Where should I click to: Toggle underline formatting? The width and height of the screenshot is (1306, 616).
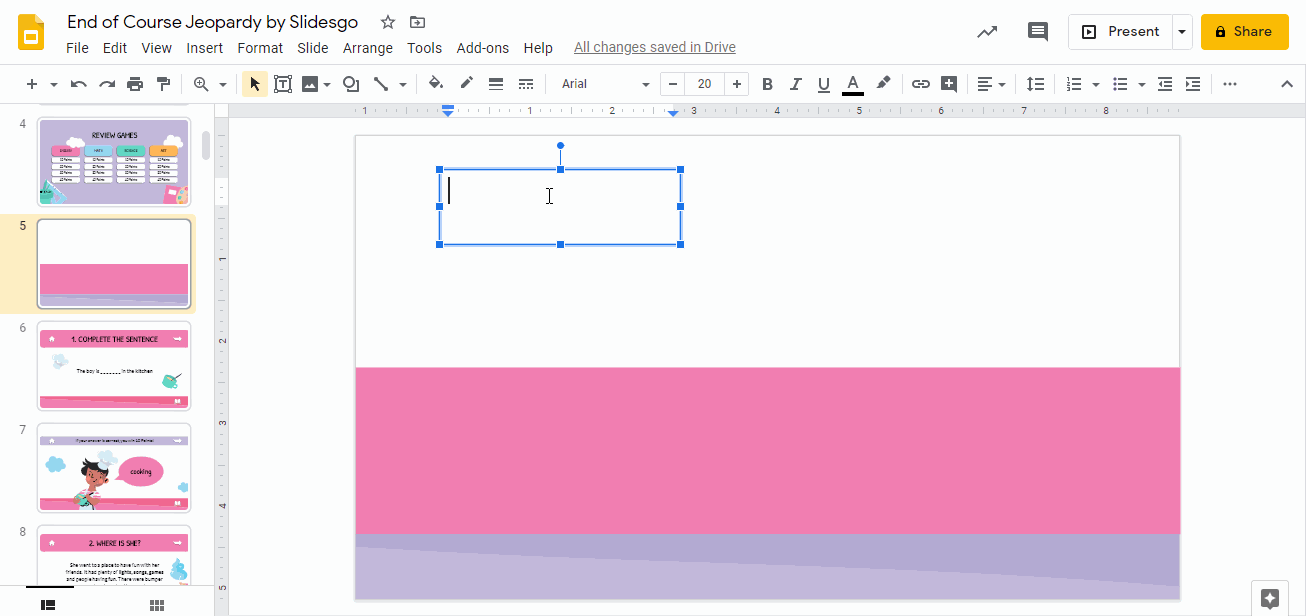tap(823, 83)
